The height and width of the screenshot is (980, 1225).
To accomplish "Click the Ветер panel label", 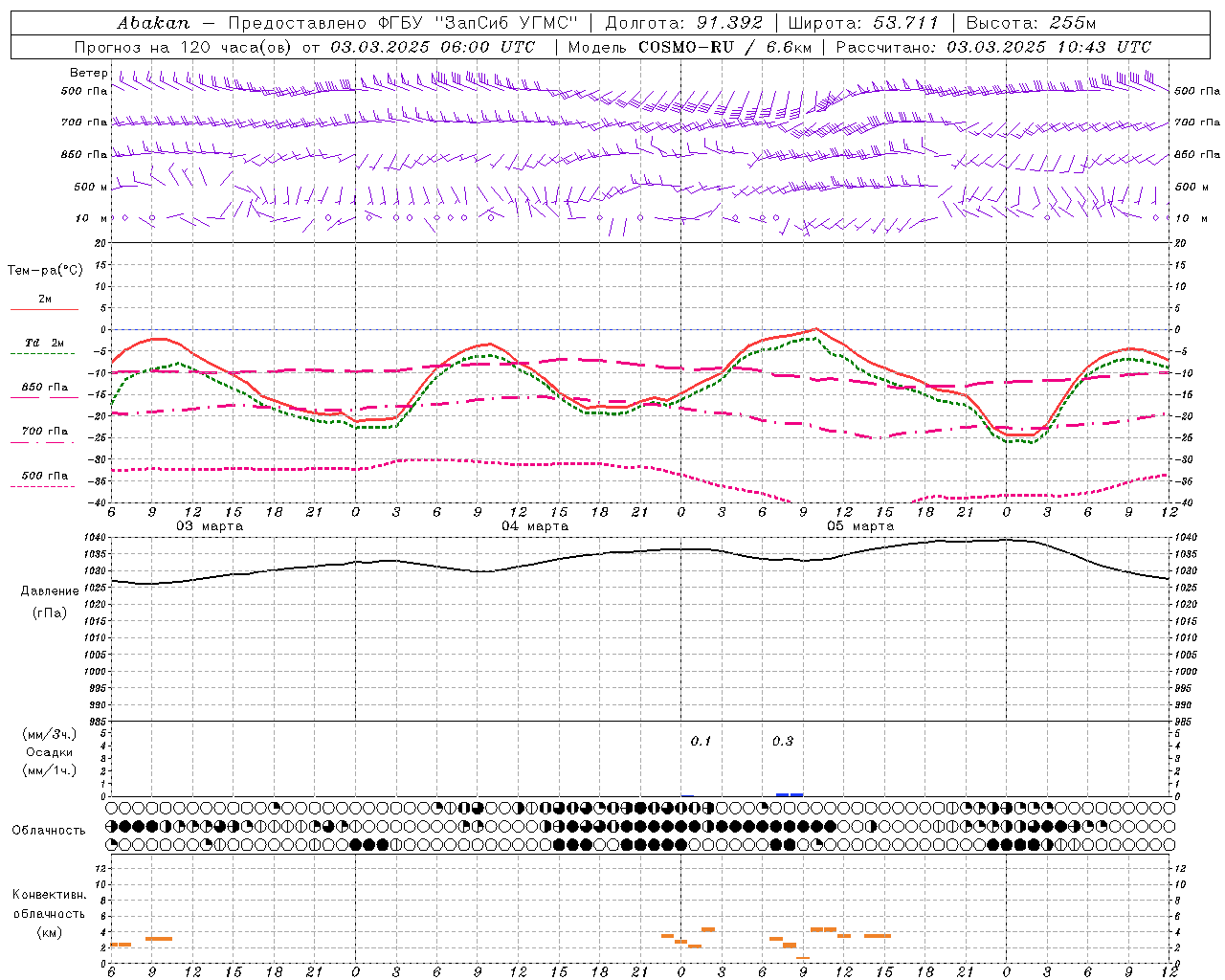I will click(88, 73).
